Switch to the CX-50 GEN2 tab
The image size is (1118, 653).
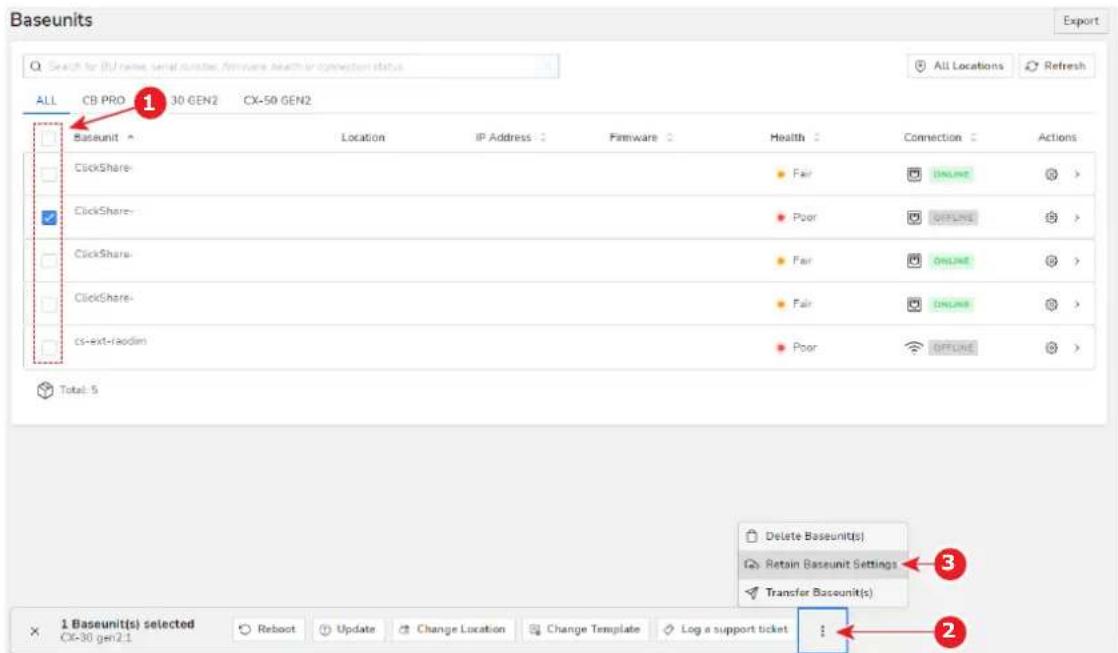point(277,101)
